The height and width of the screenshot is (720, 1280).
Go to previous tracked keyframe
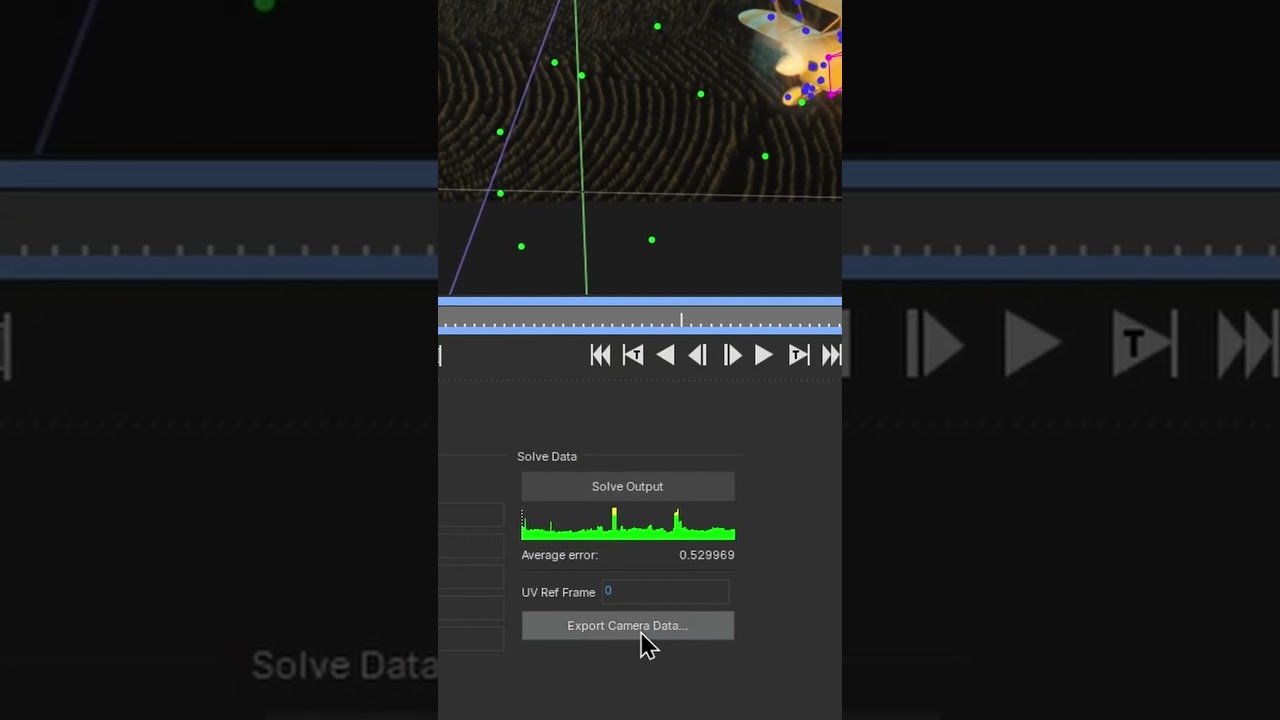coord(633,355)
